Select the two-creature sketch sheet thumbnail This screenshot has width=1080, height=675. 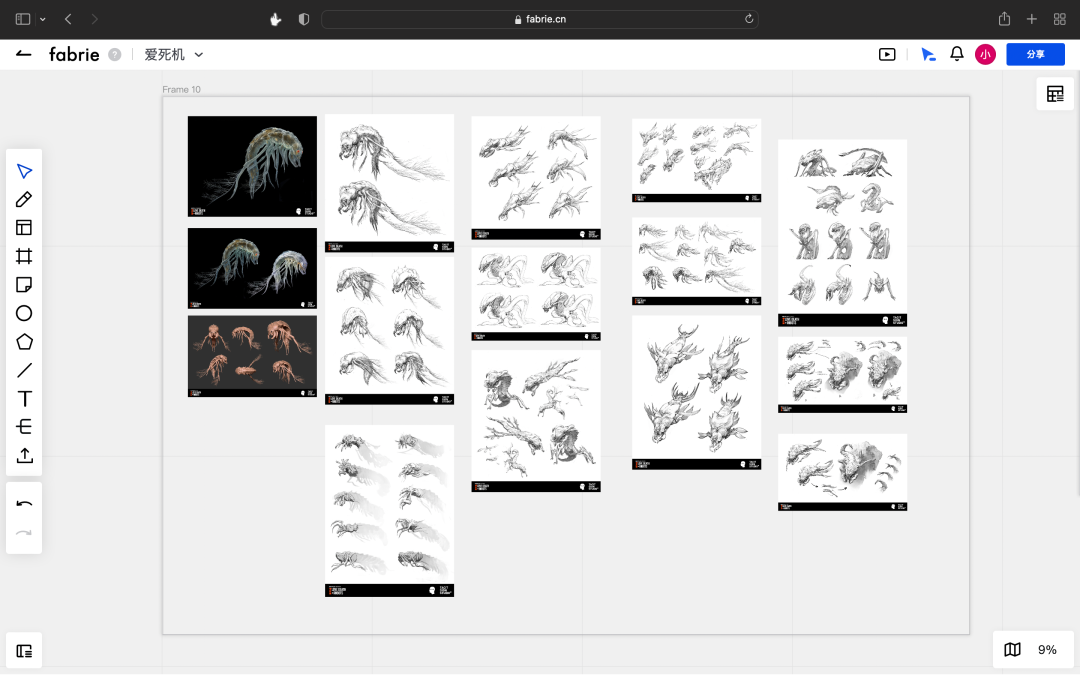point(389,183)
